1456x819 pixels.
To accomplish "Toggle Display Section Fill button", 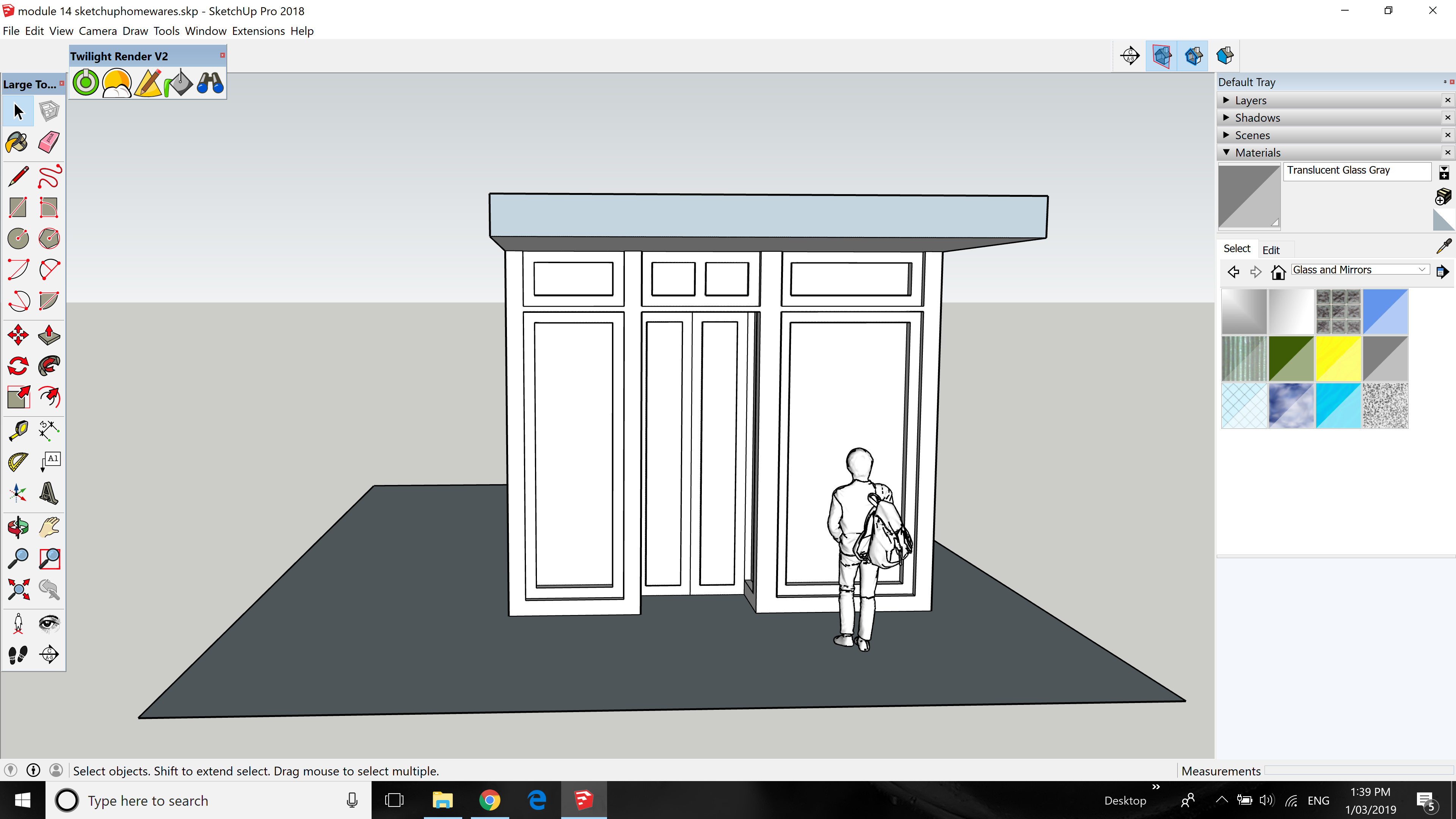I will pos(1224,55).
